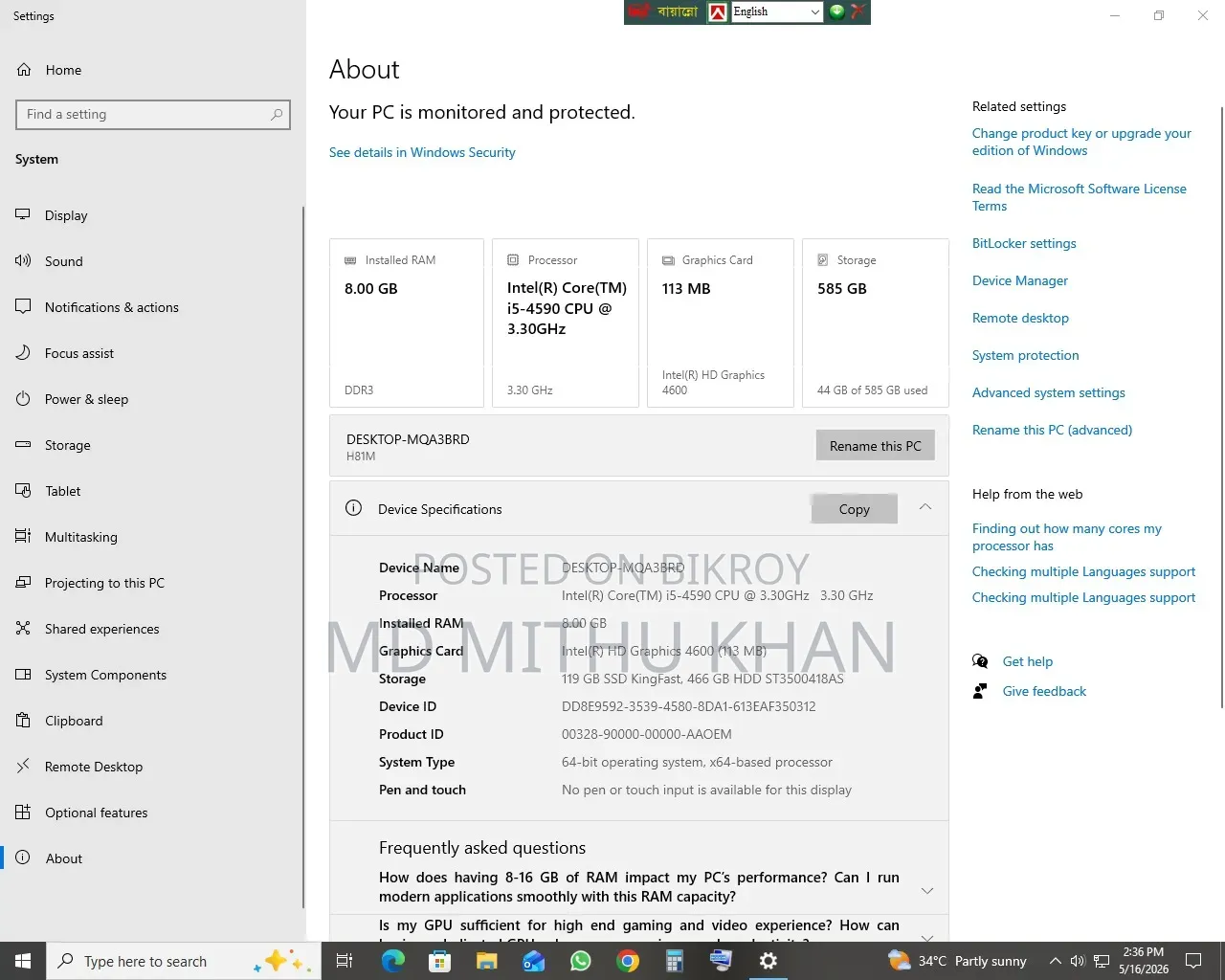Click the Home icon in Settings

(x=24, y=70)
